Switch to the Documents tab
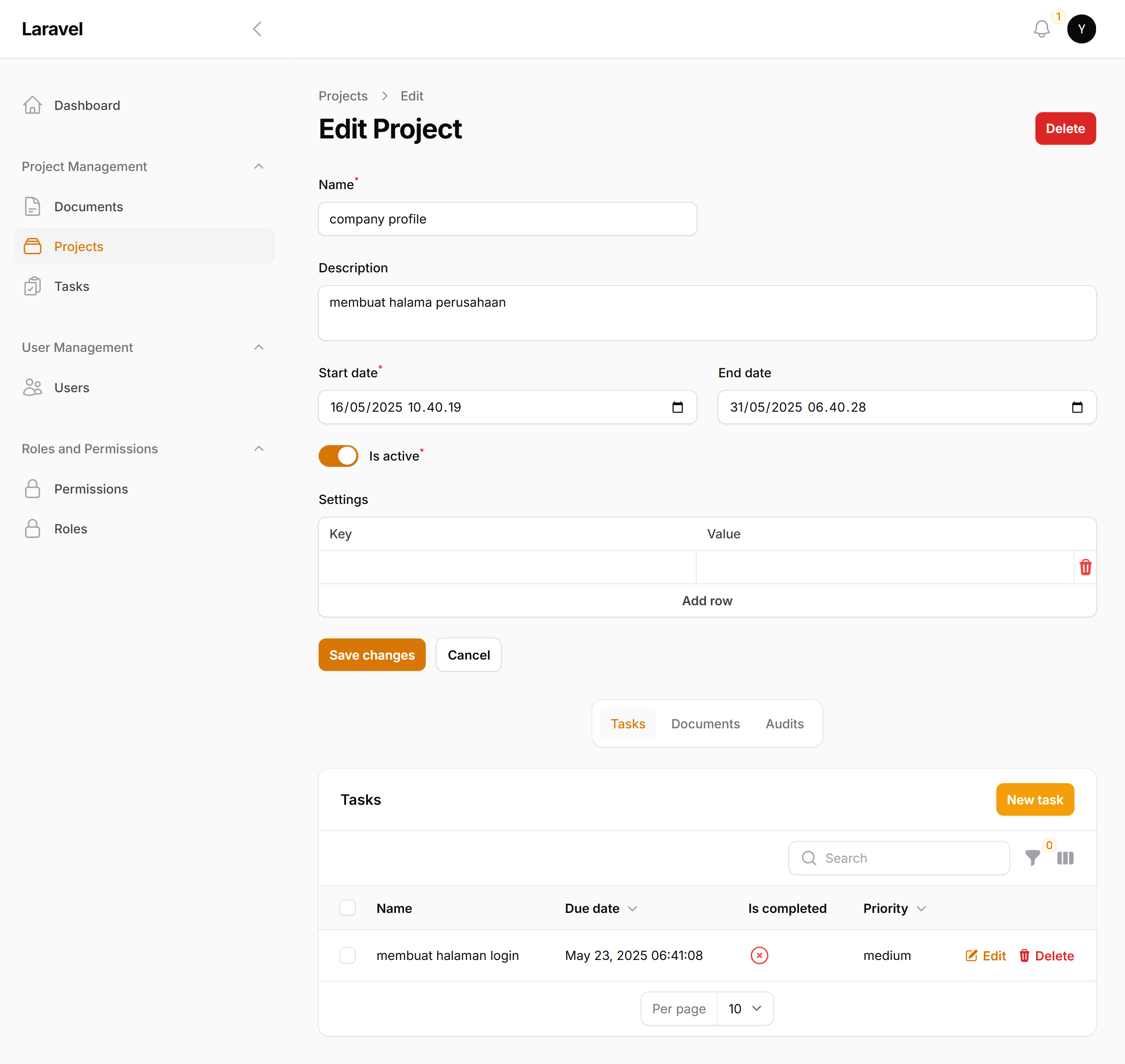Screen dimensions: 1125x1064 click(x=705, y=723)
